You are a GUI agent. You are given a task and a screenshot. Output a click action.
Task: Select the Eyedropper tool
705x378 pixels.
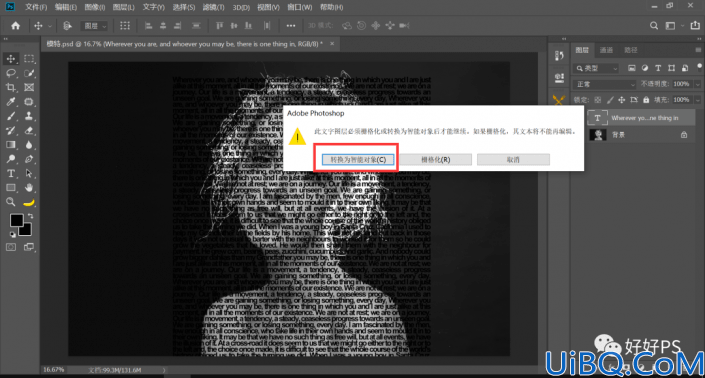coord(11,102)
